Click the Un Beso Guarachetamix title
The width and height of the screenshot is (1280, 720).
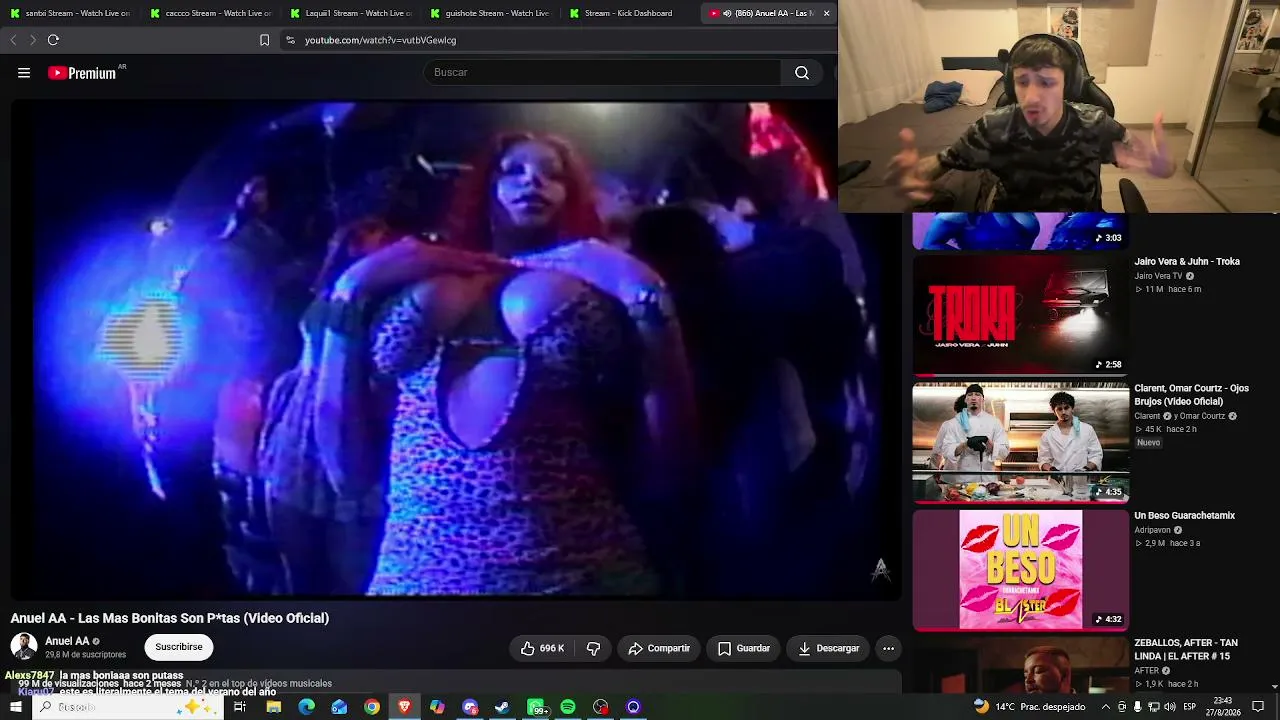tap(1185, 515)
